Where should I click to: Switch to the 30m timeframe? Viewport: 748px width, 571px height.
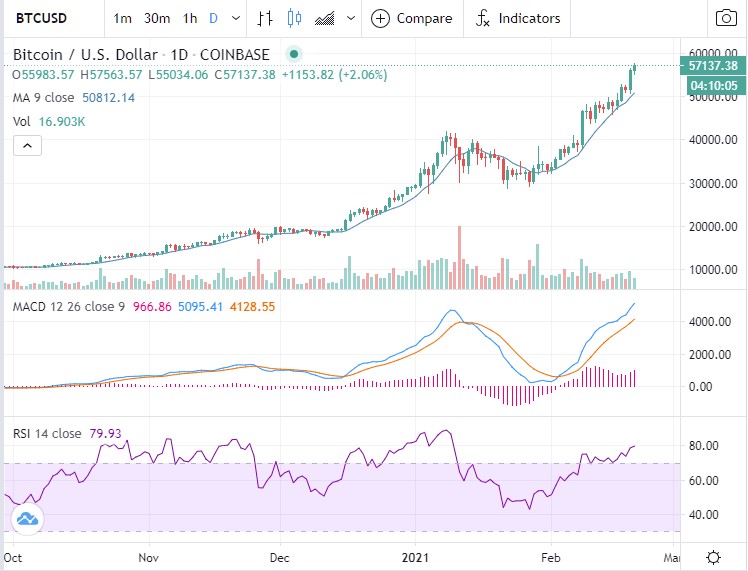click(156, 18)
